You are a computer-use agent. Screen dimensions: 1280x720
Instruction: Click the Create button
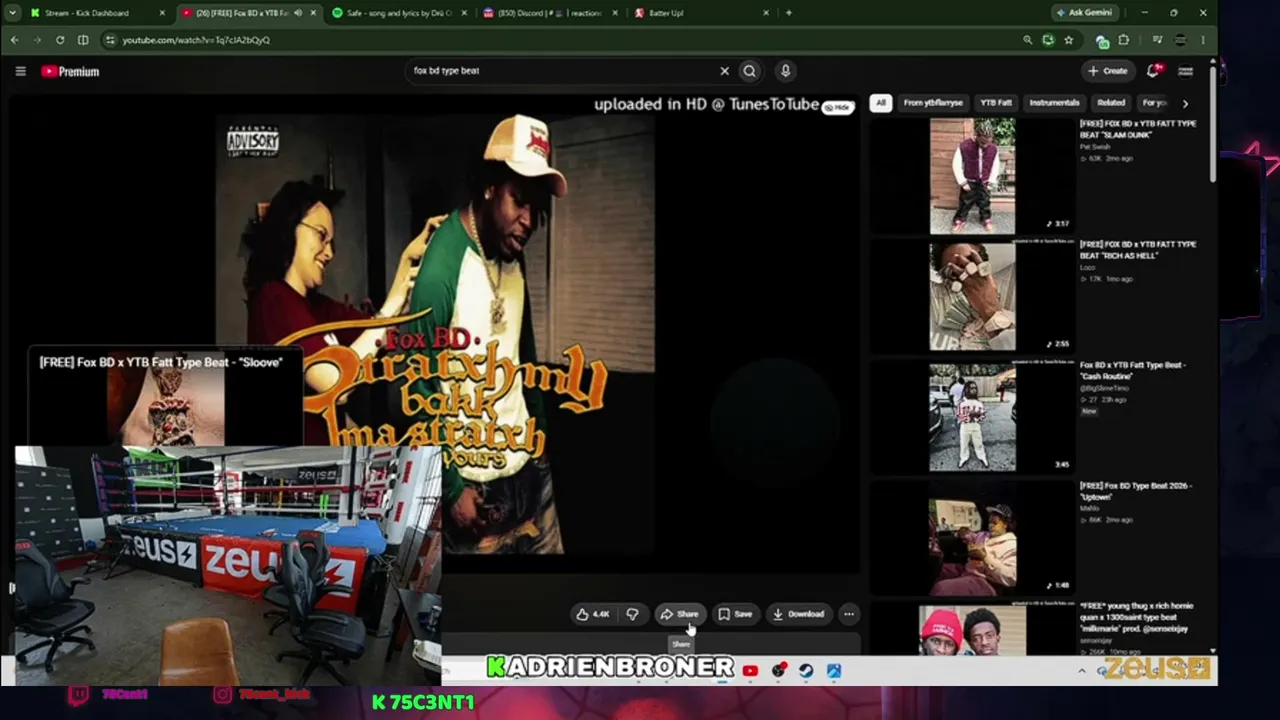point(1108,71)
